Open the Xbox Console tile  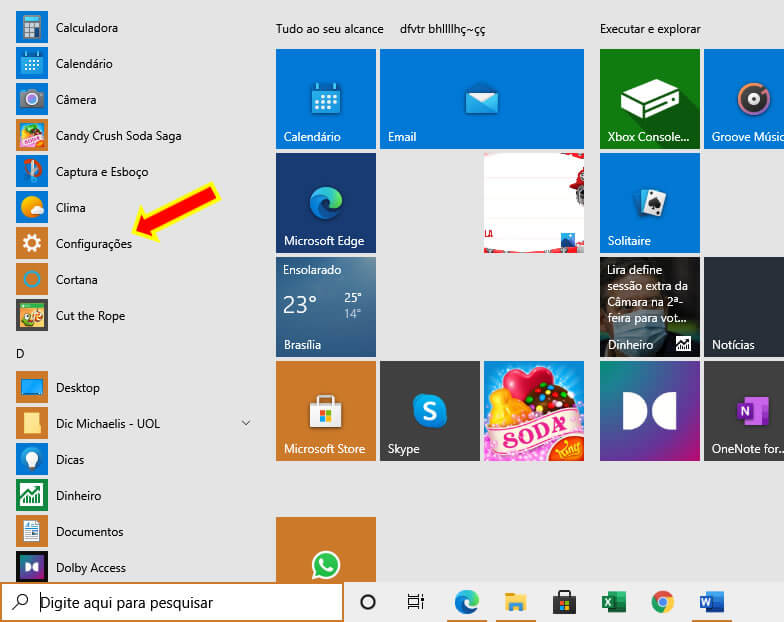[650, 98]
